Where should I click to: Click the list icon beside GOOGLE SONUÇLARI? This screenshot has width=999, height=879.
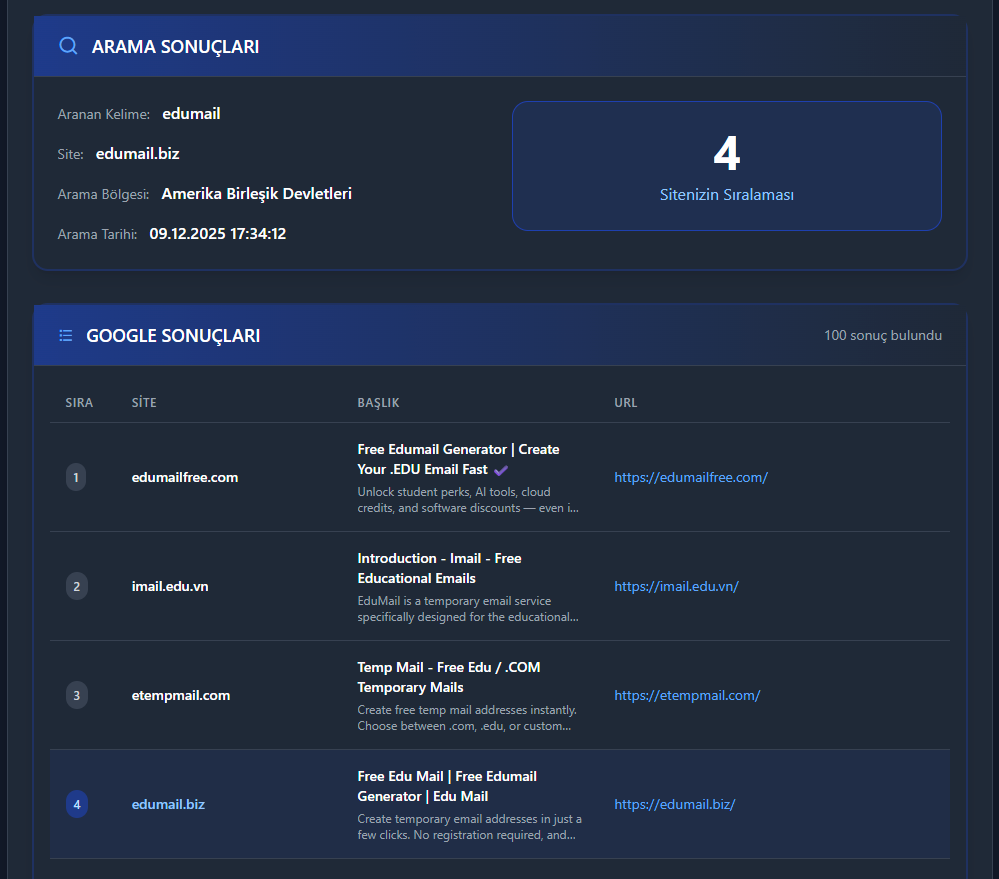click(66, 336)
